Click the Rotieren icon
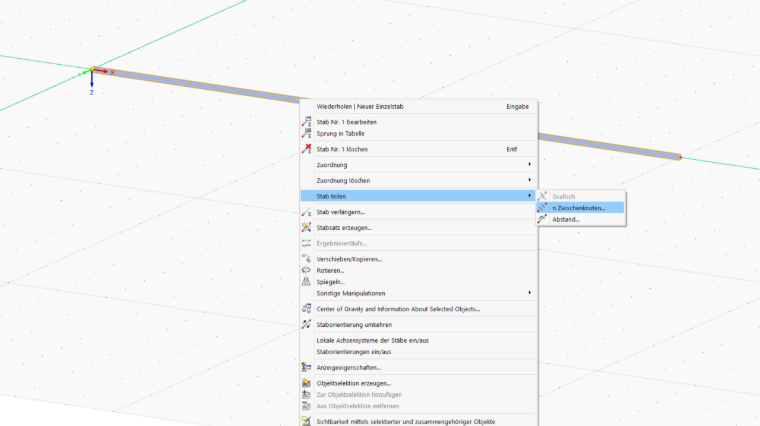This screenshot has width=760, height=426. click(x=306, y=270)
